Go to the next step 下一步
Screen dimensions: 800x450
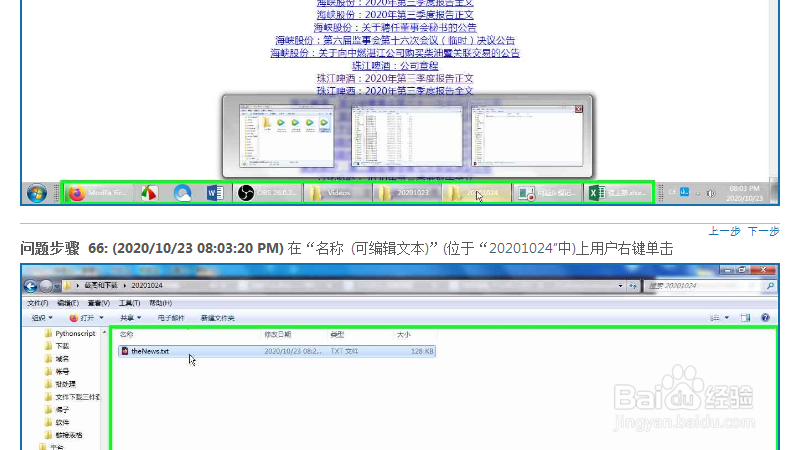764,231
